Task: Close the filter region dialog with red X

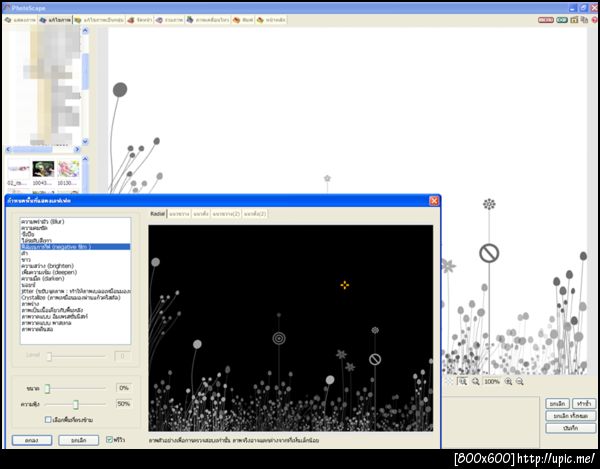Action: 434,201
